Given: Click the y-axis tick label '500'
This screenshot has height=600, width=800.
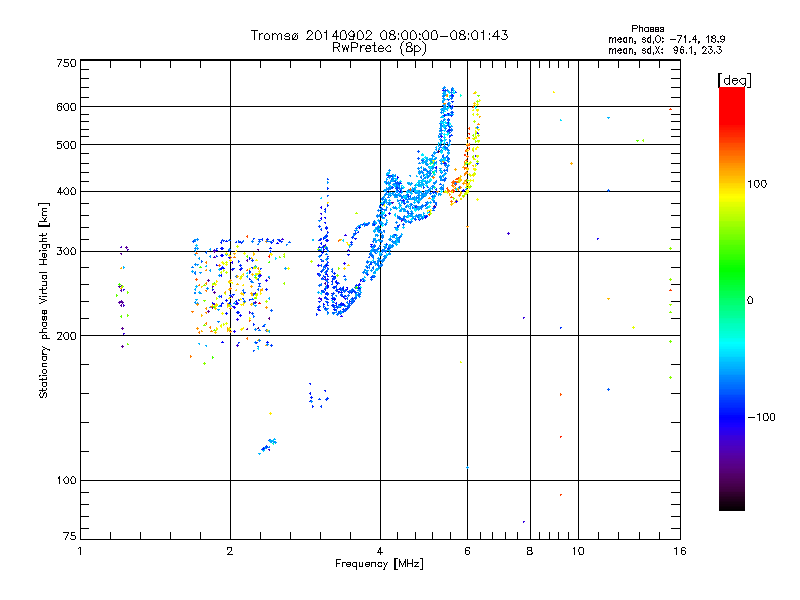Looking at the screenshot, I should (66, 145).
